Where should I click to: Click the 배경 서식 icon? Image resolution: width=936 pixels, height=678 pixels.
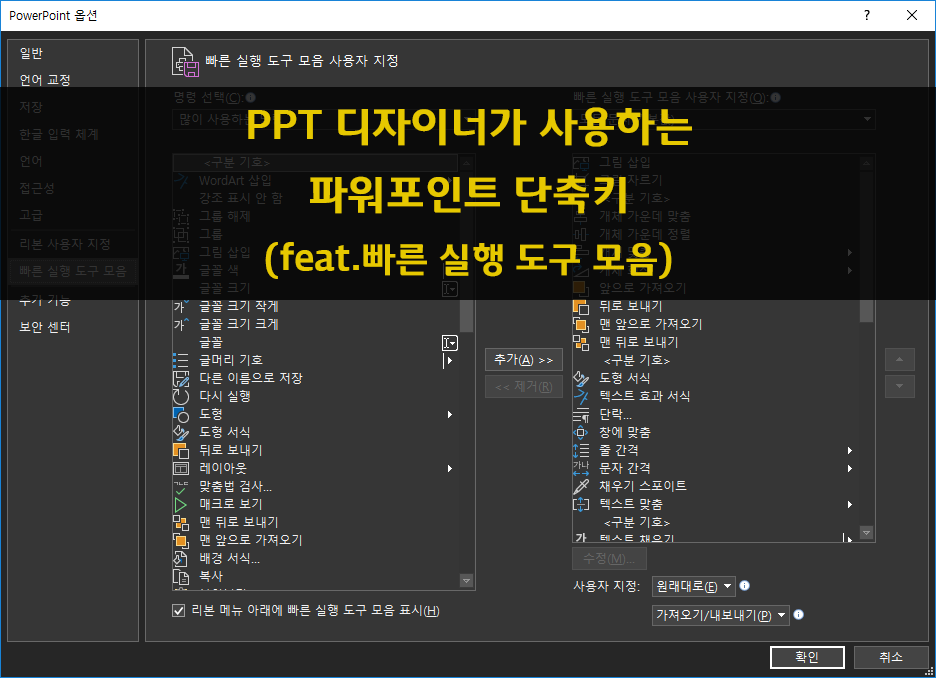pyautogui.click(x=181, y=559)
